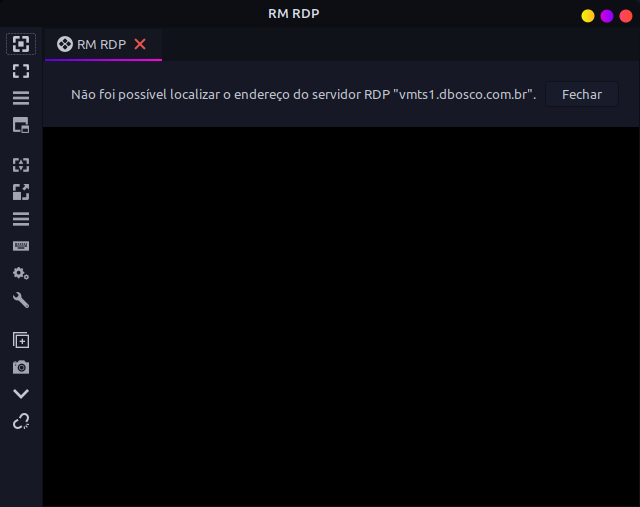Duplicate the current session icon

pyautogui.click(x=21, y=340)
